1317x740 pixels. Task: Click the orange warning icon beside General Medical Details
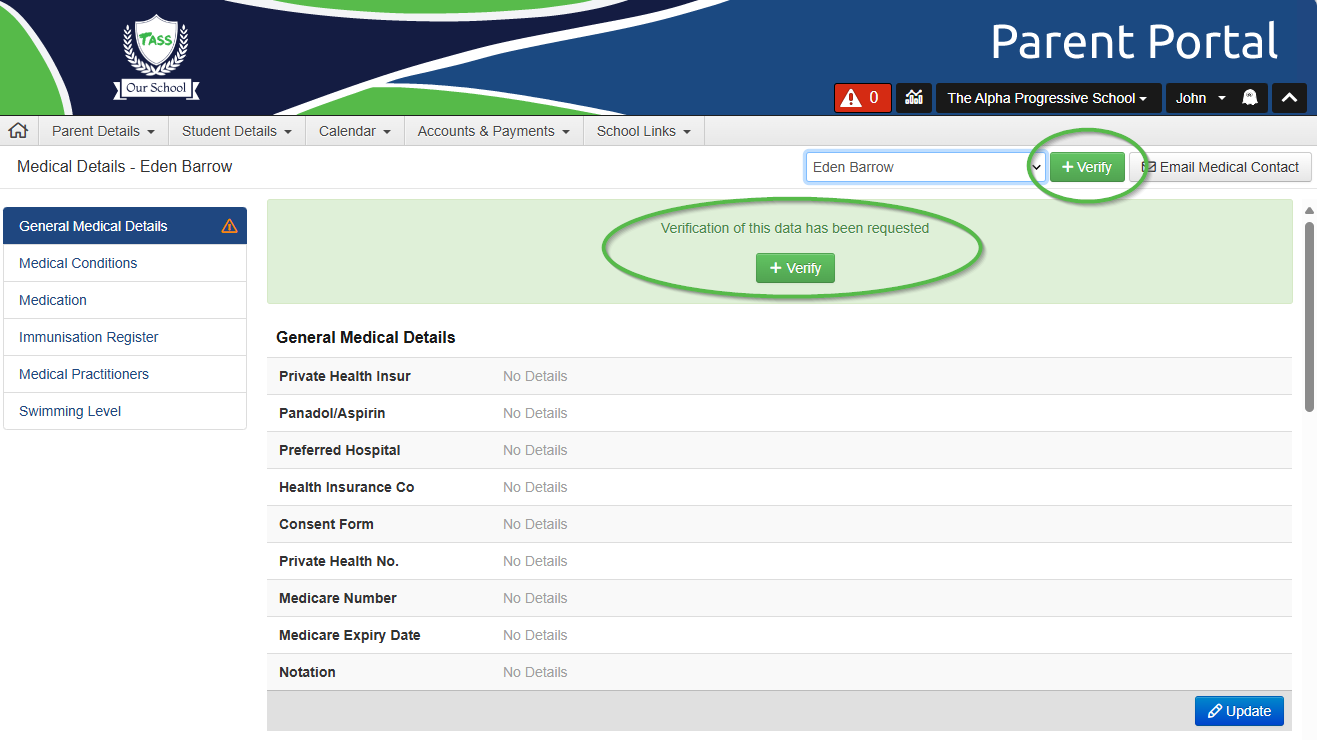click(229, 226)
